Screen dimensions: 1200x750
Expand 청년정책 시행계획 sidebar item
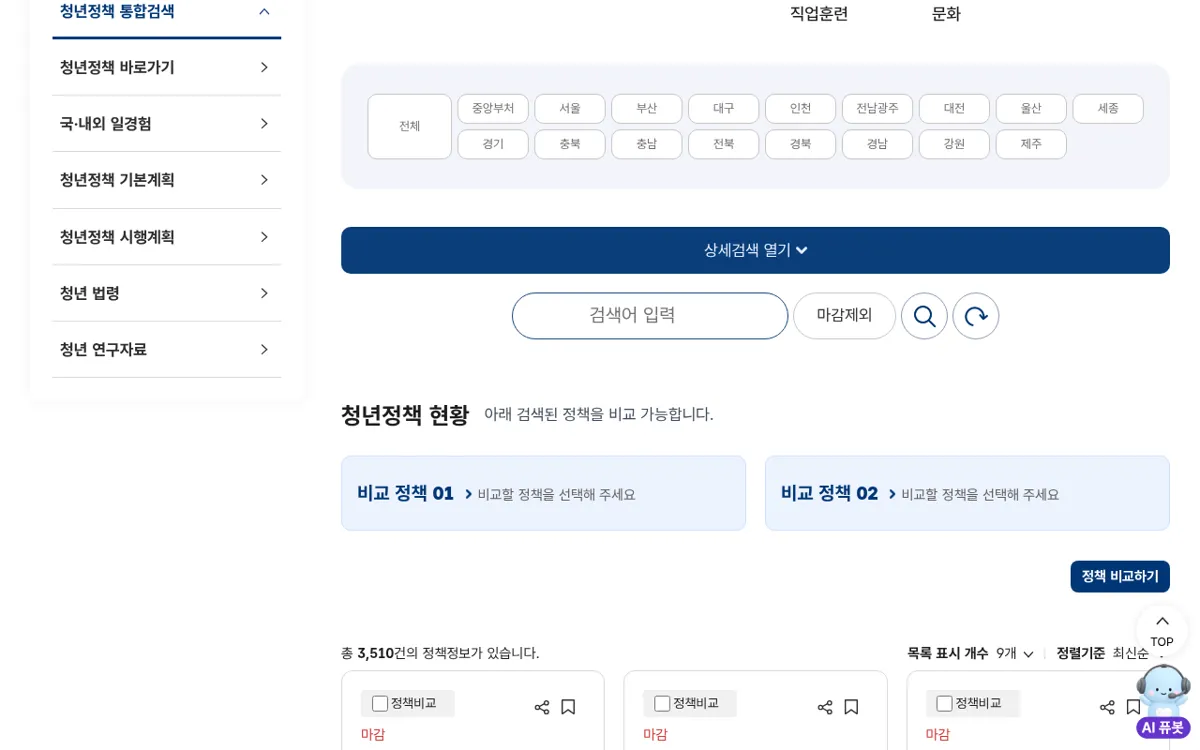pos(166,237)
